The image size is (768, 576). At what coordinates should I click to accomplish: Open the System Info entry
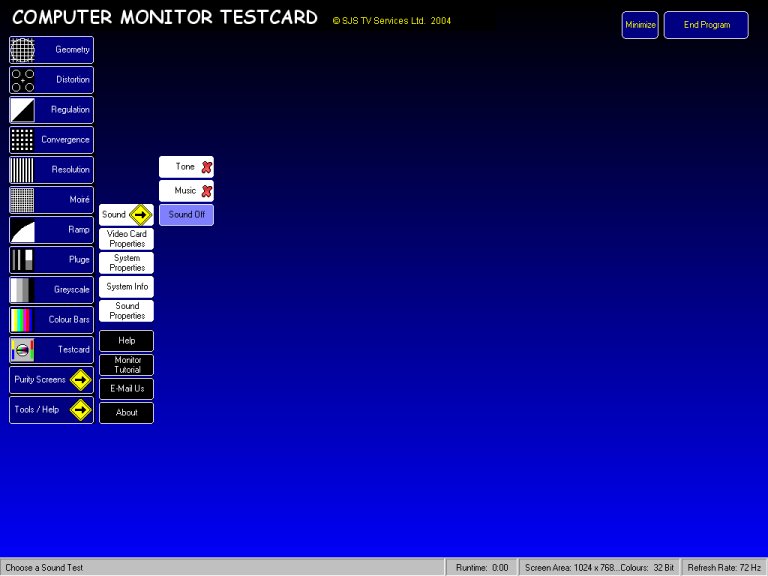tap(127, 287)
